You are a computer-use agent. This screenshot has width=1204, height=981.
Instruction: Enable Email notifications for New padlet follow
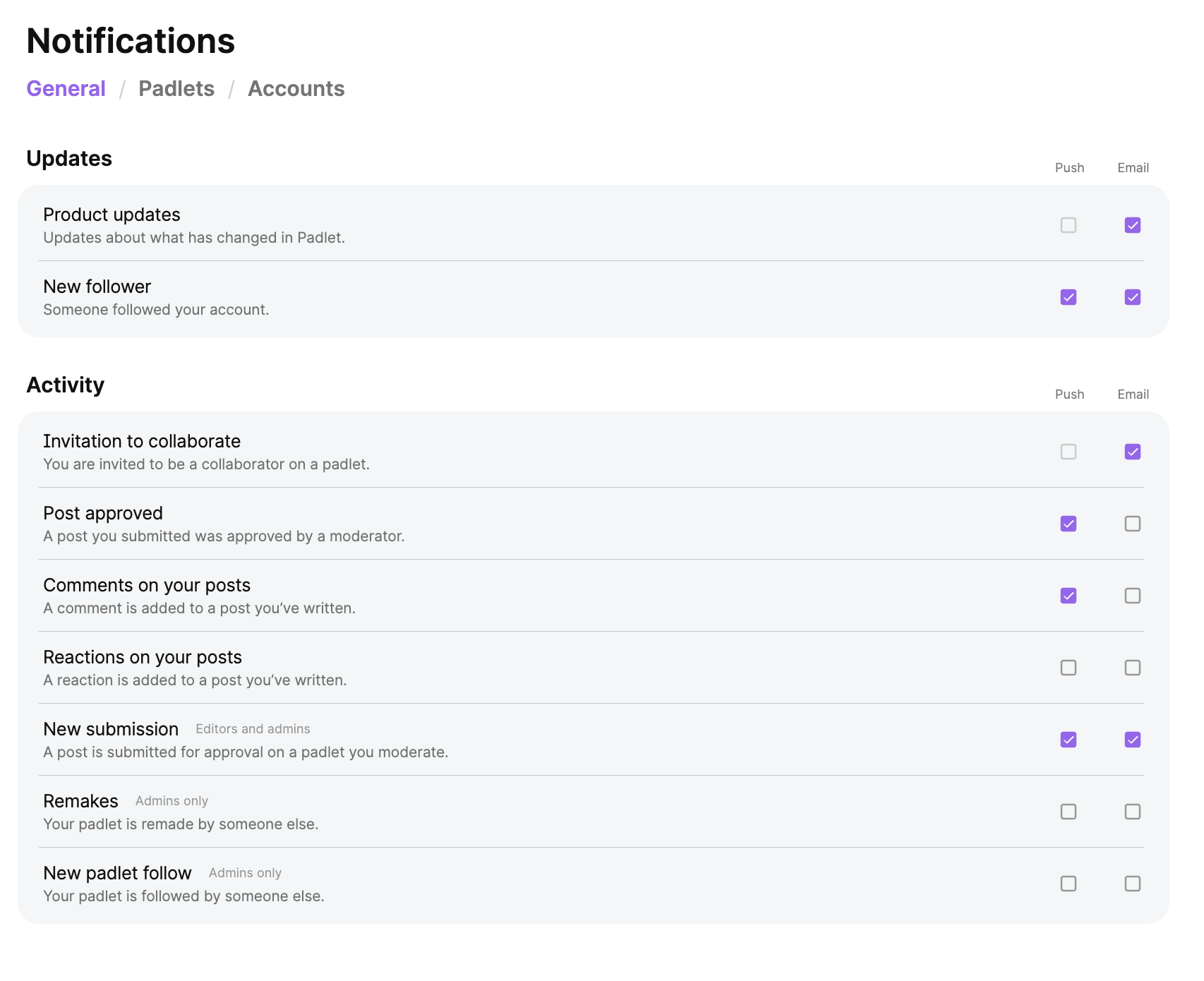click(x=1133, y=884)
